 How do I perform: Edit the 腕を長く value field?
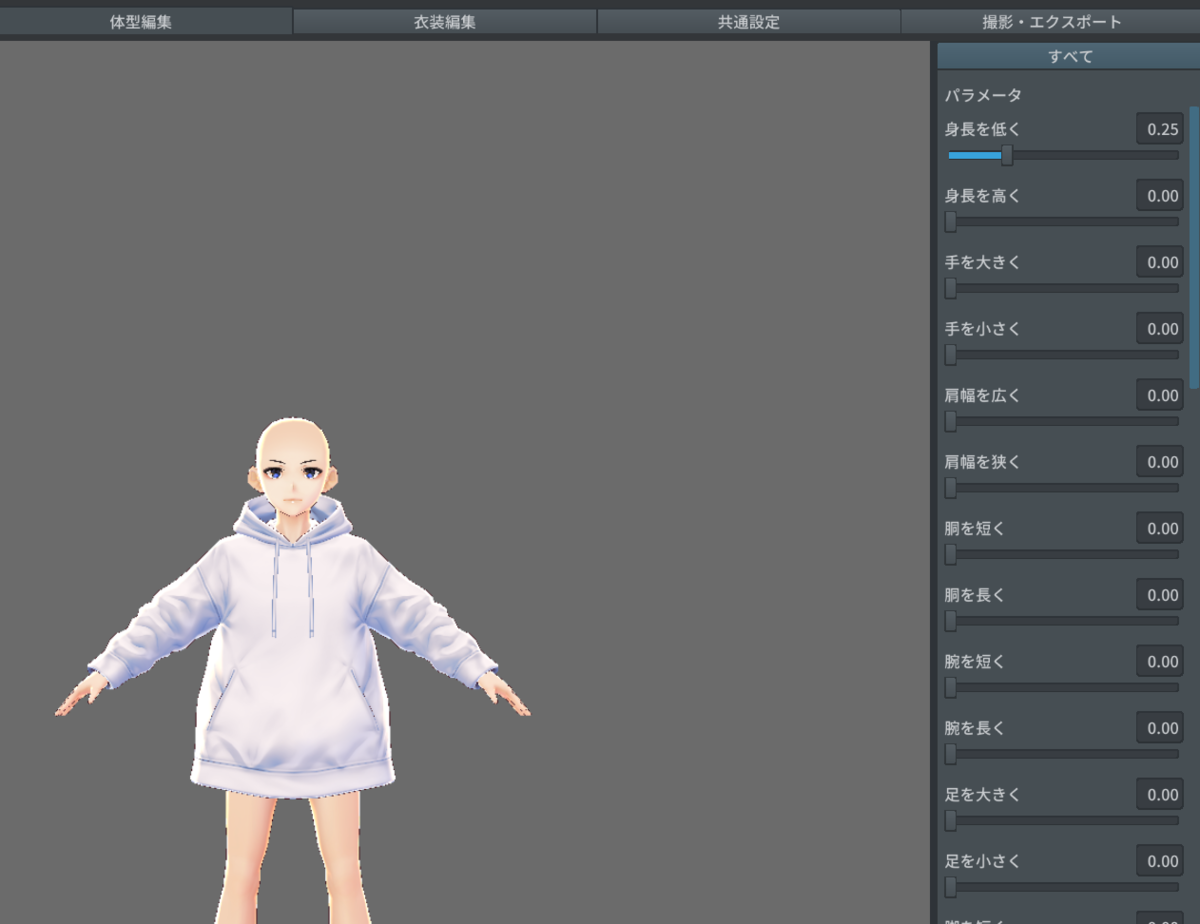1160,728
